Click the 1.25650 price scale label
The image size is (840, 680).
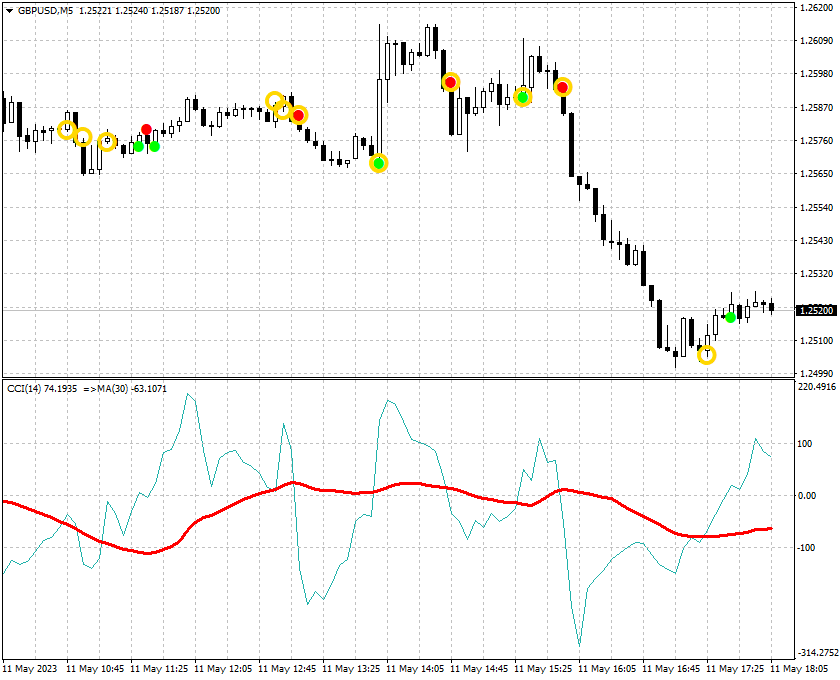[x=816, y=174]
